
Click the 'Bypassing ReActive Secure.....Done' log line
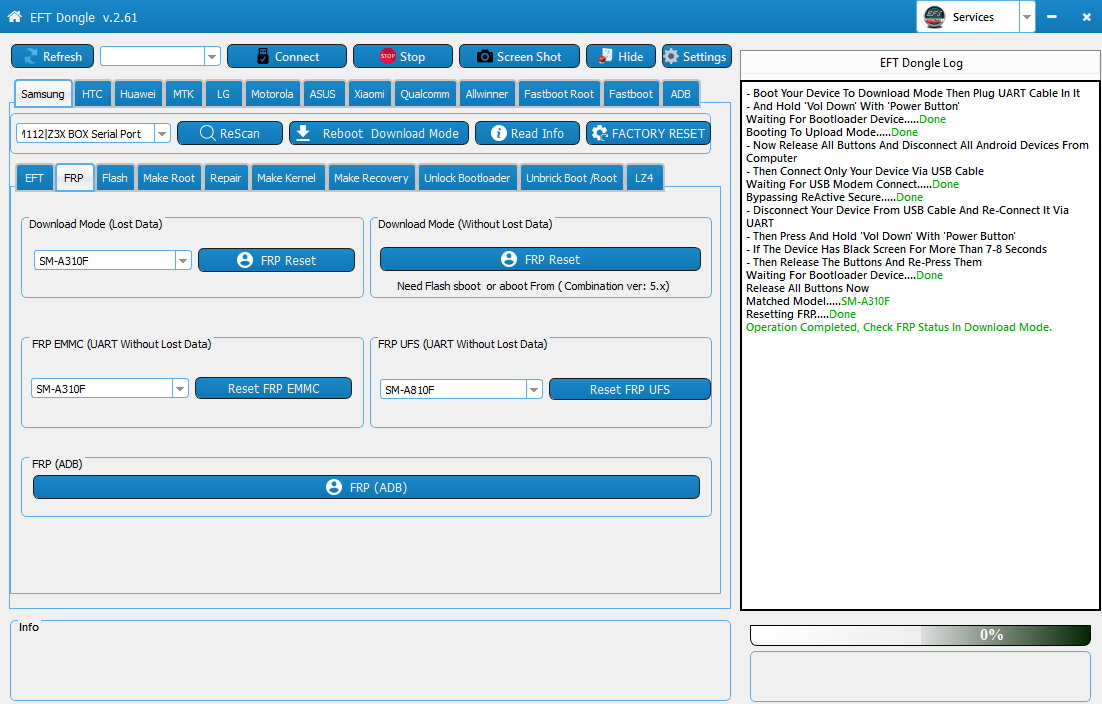(x=834, y=197)
